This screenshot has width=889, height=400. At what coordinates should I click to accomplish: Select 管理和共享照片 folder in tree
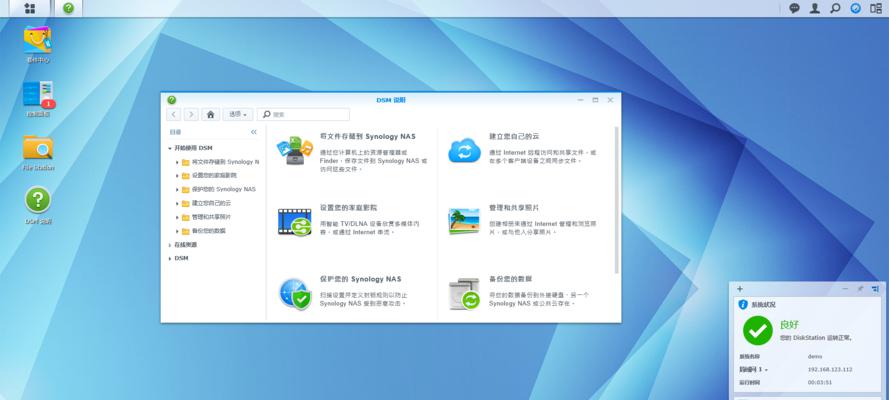(206, 217)
